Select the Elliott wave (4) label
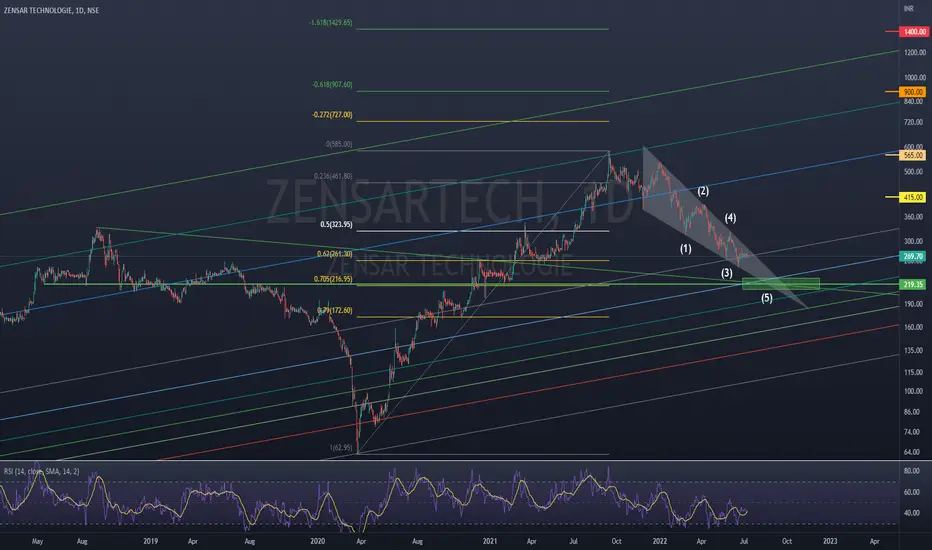The height and width of the screenshot is (550, 932). pyautogui.click(x=731, y=218)
